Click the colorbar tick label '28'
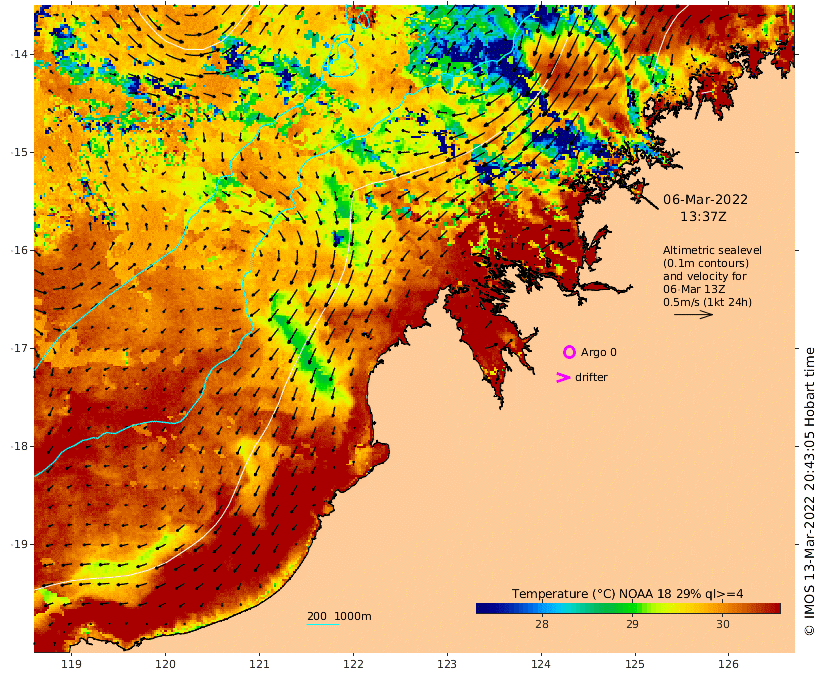This screenshot has height=680, width=820. (x=542, y=624)
